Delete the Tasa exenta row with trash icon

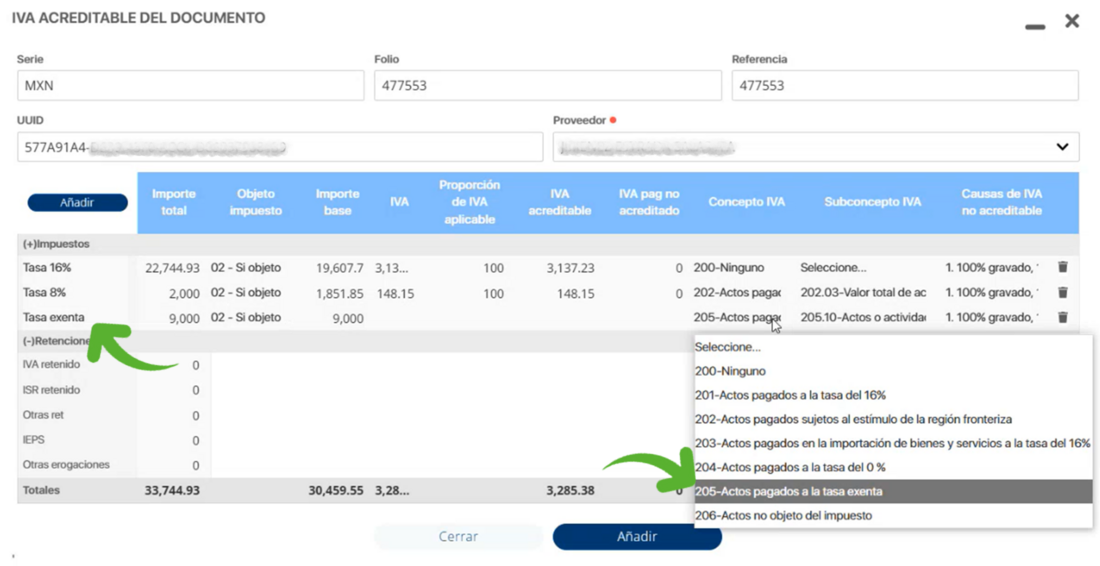pos(1062,318)
